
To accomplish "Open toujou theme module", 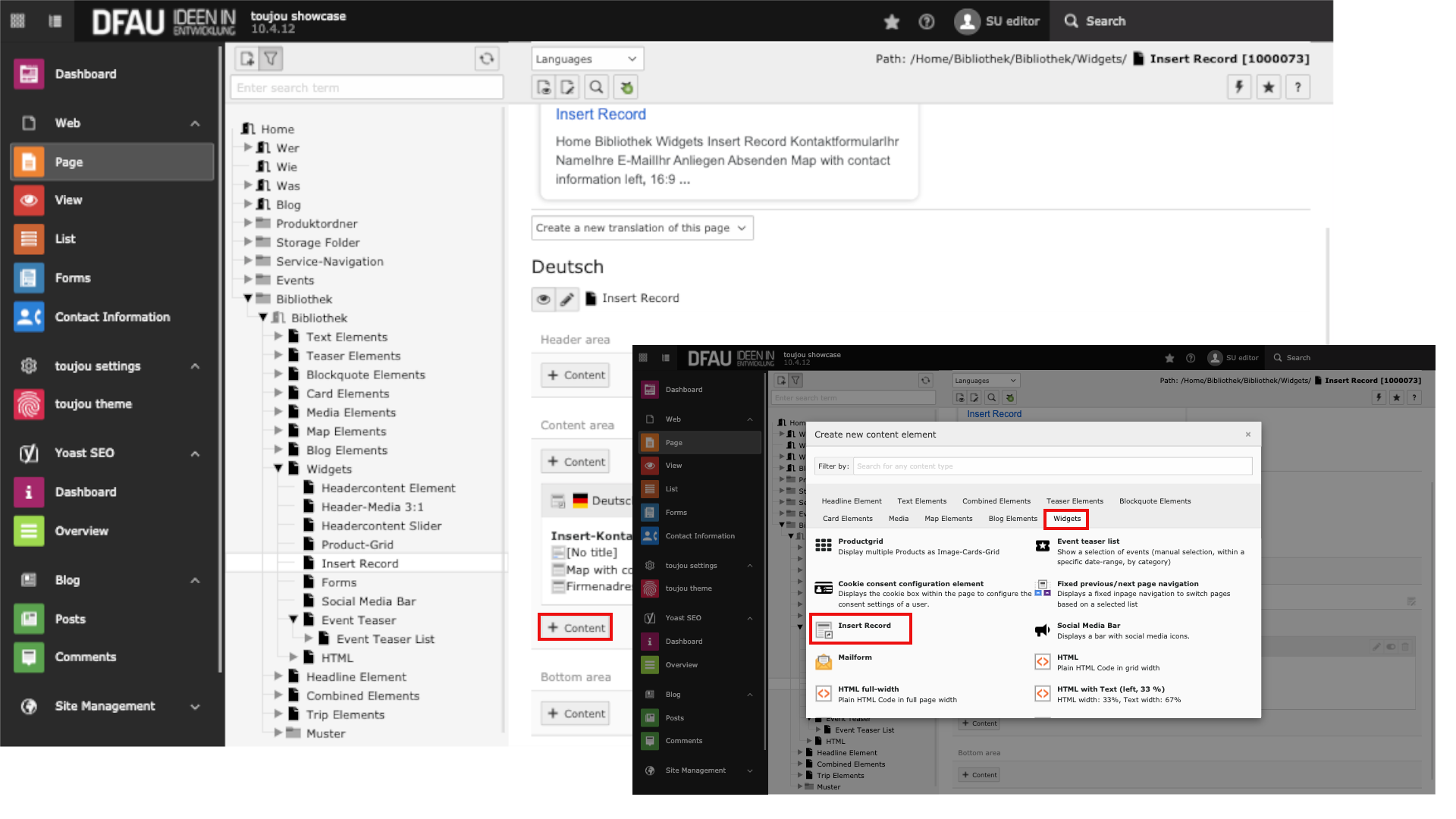I will [93, 404].
